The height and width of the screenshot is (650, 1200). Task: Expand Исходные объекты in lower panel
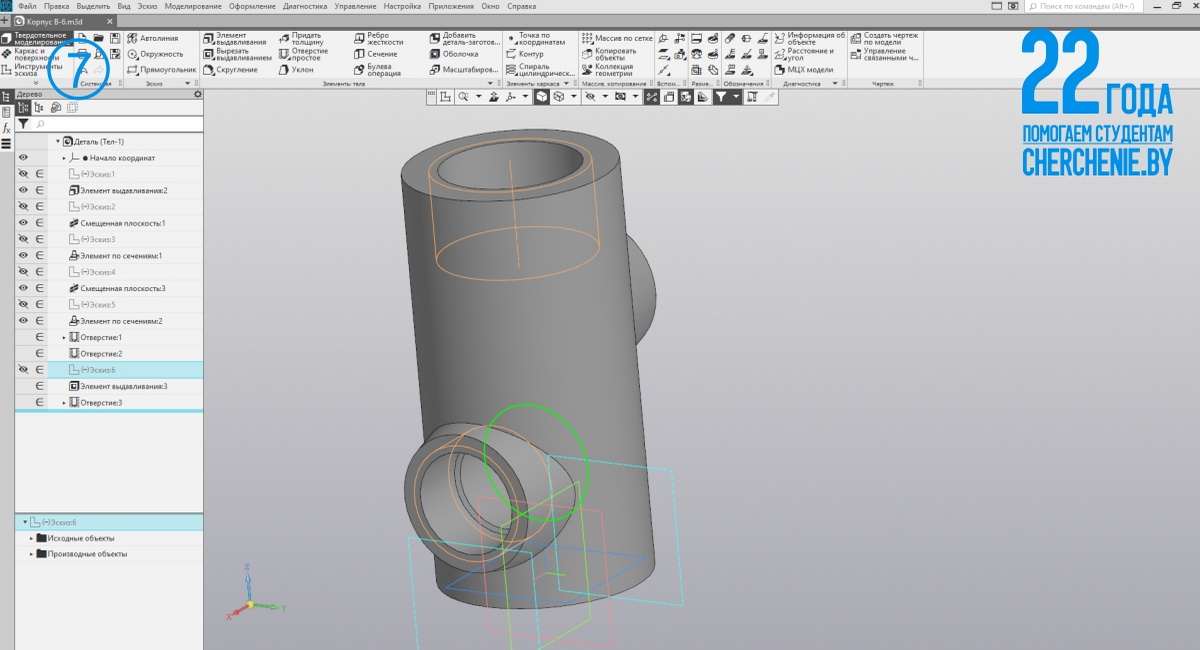pos(31,538)
